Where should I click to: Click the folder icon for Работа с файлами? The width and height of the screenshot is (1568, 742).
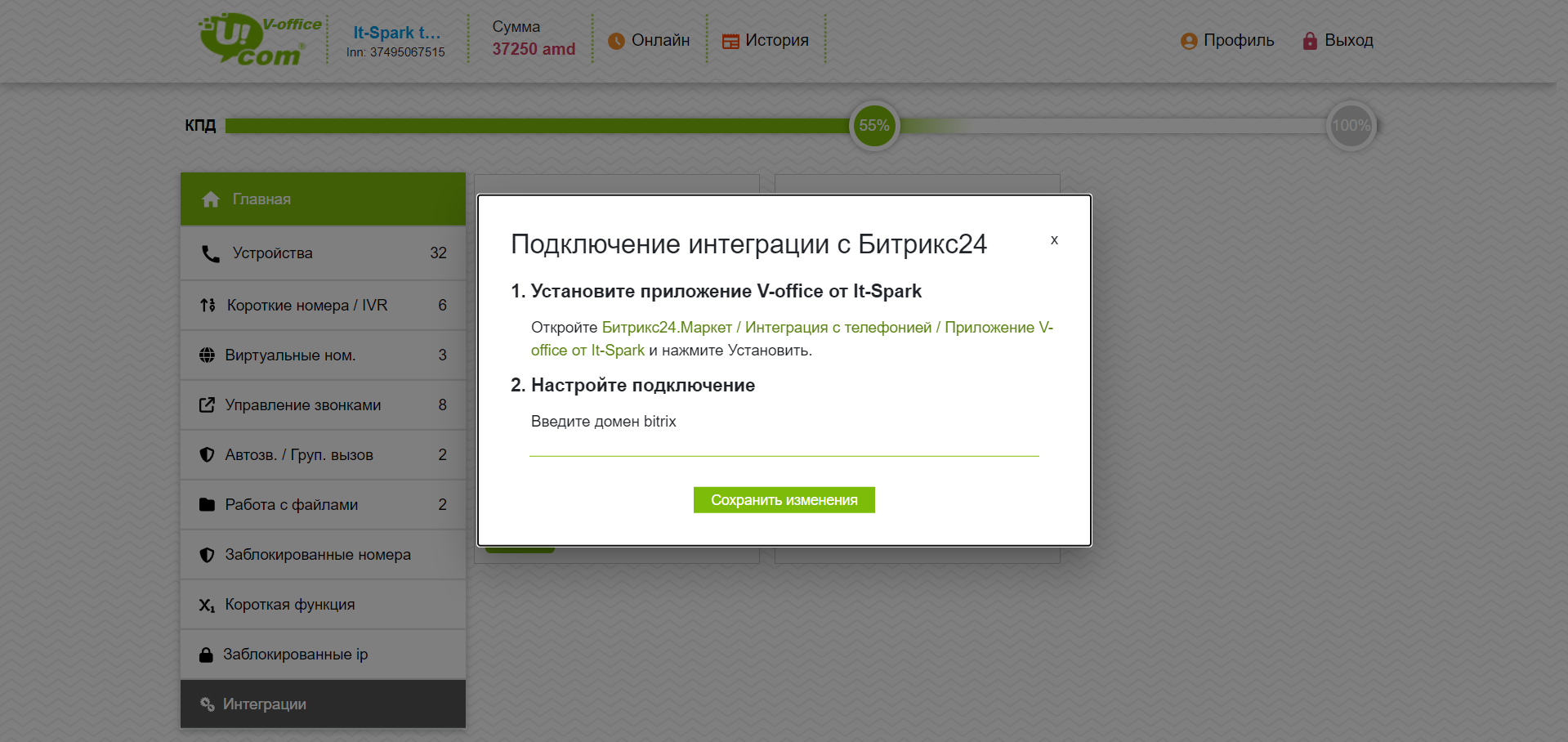coord(208,504)
